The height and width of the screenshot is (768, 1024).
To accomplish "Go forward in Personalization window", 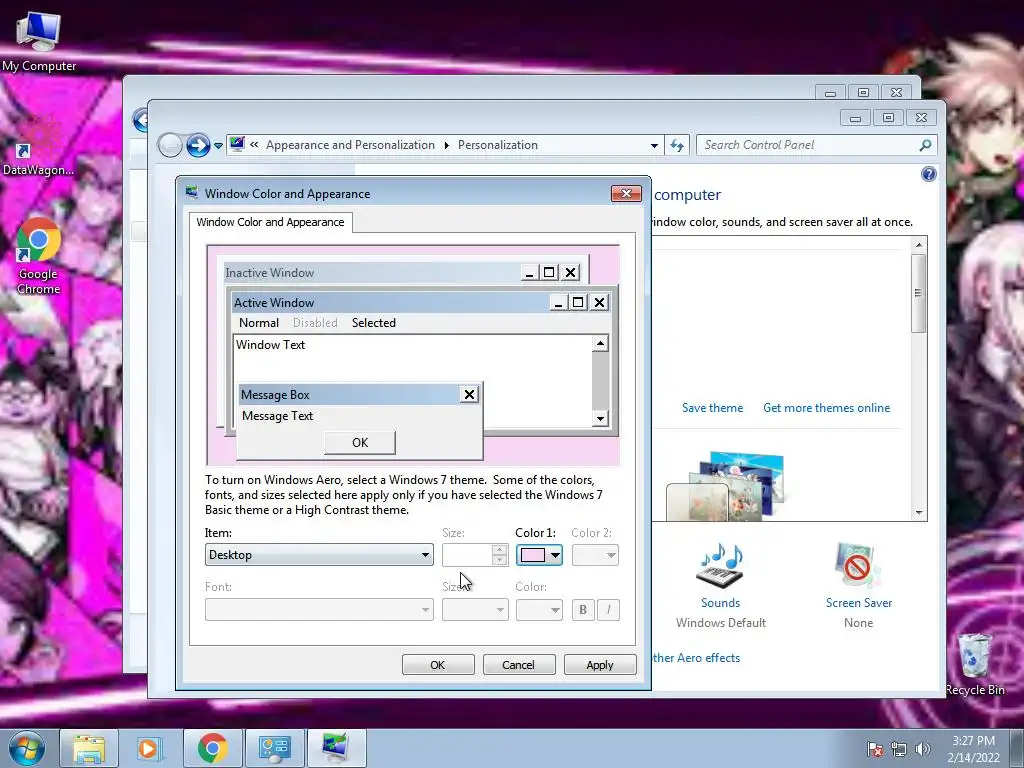I will pyautogui.click(x=198, y=145).
